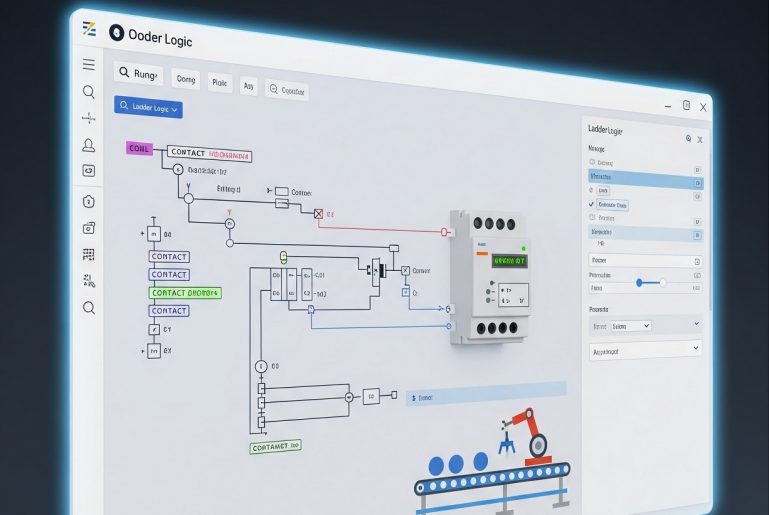
Task: Click the white slider handle in the panel
Action: (663, 283)
